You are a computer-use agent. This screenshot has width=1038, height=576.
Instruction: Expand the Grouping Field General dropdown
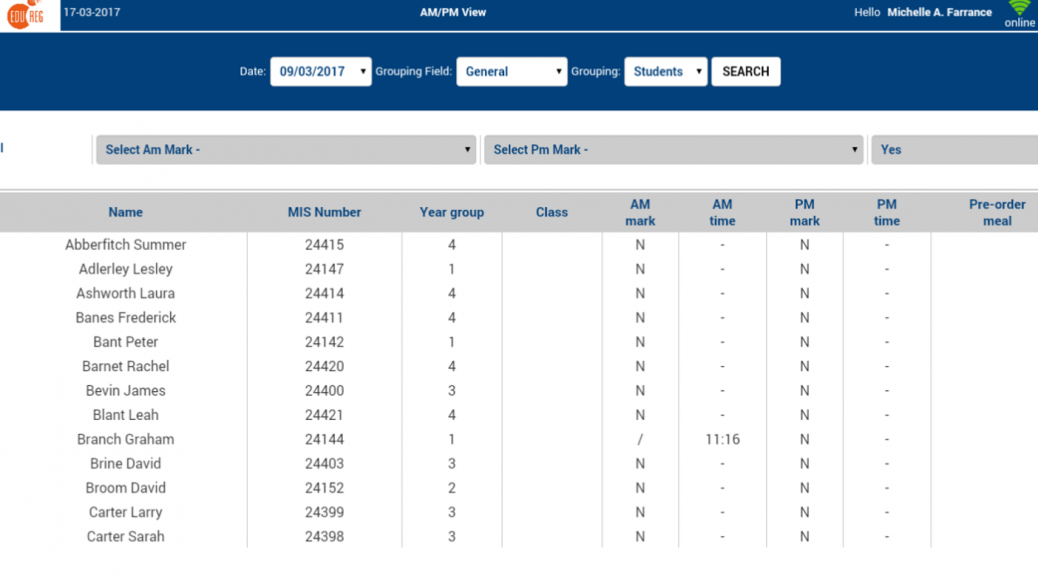pos(512,72)
